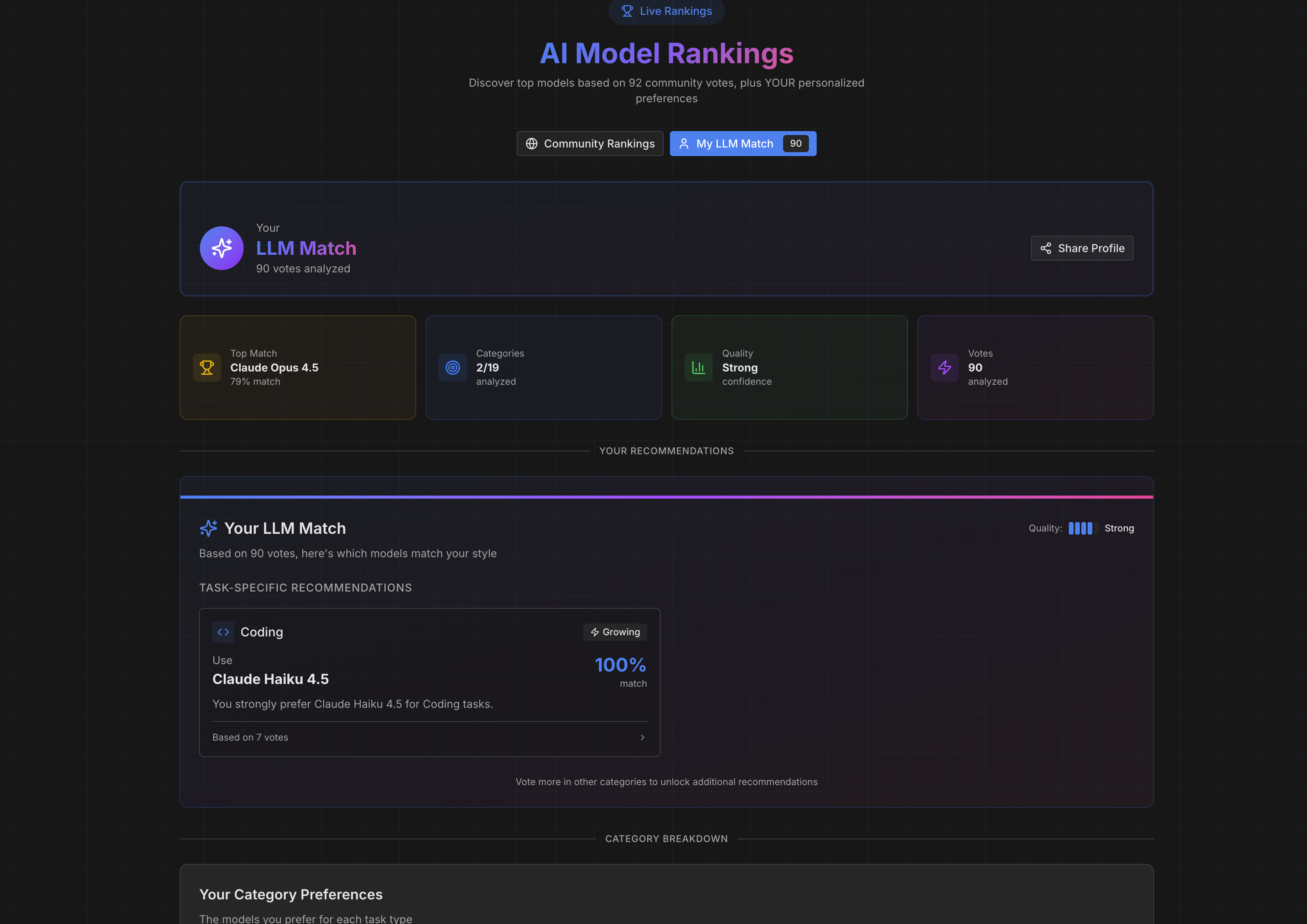Click the bar chart icon in Quality card
The height and width of the screenshot is (924, 1307).
[698, 368]
